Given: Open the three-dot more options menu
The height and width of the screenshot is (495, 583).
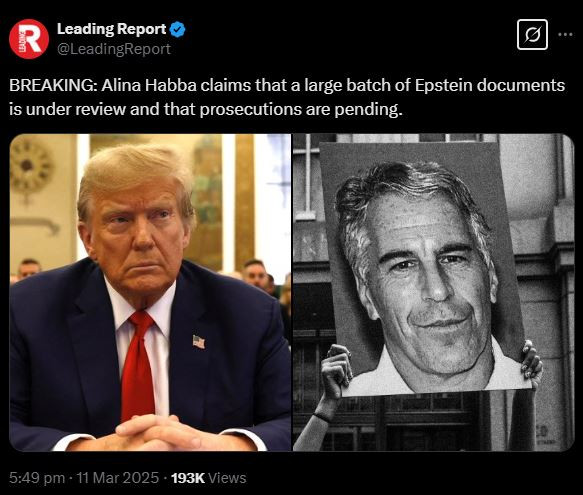Looking at the screenshot, I should [565, 35].
